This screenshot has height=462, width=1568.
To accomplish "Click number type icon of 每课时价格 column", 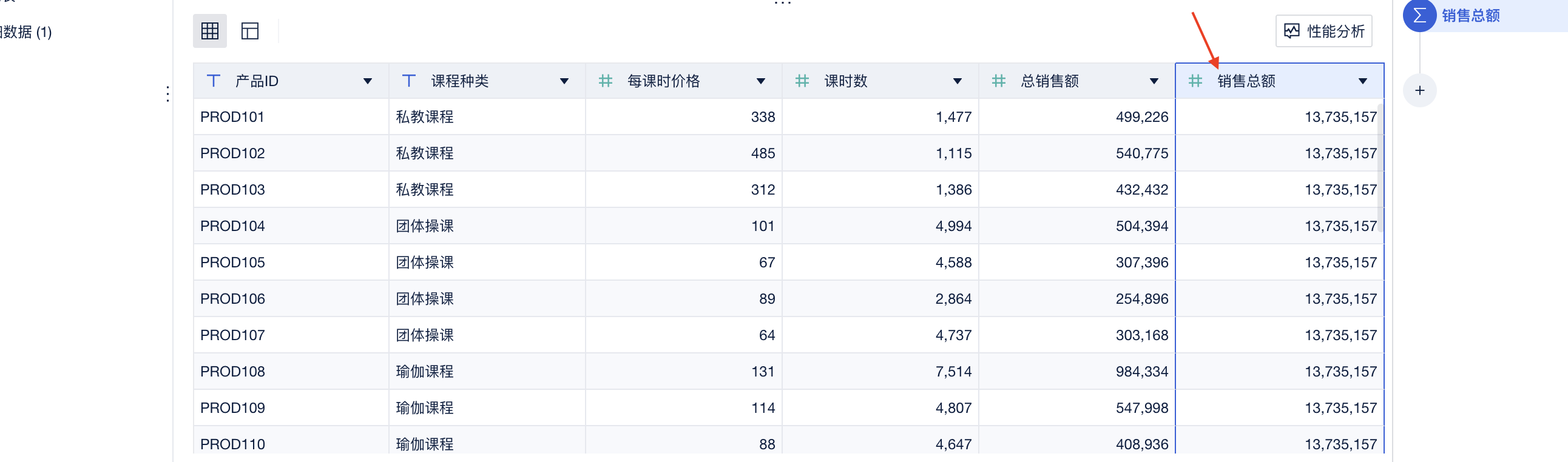I will [605, 81].
